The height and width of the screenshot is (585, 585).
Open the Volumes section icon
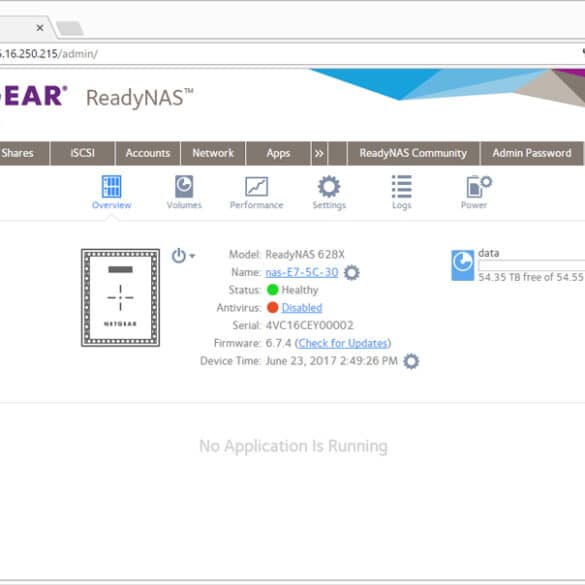pyautogui.click(x=184, y=187)
